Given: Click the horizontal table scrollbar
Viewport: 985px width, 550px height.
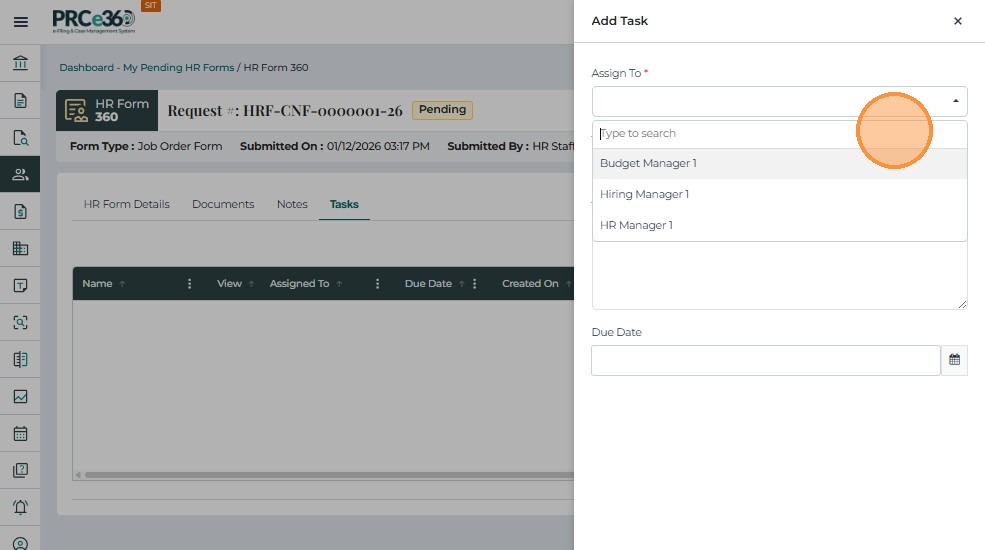Looking at the screenshot, I should [329, 475].
